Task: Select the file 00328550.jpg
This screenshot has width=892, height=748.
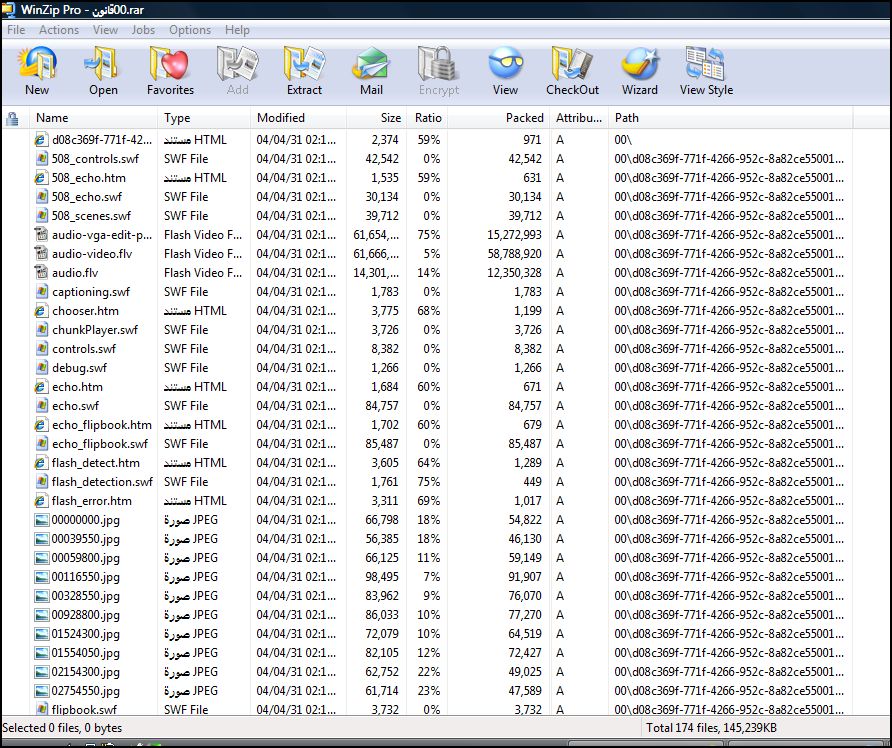Action: [x=85, y=596]
